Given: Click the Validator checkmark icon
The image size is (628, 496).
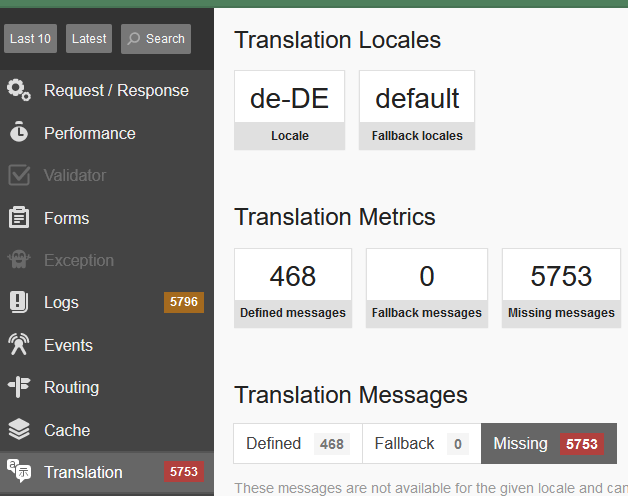Looking at the screenshot, I should 19,175.
